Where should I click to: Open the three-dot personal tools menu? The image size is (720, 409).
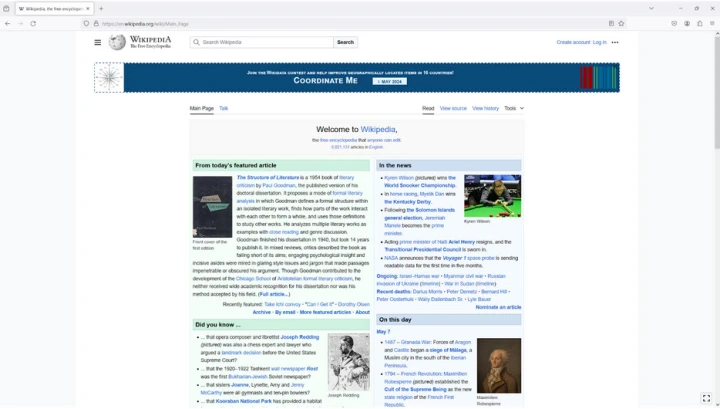(x=615, y=42)
